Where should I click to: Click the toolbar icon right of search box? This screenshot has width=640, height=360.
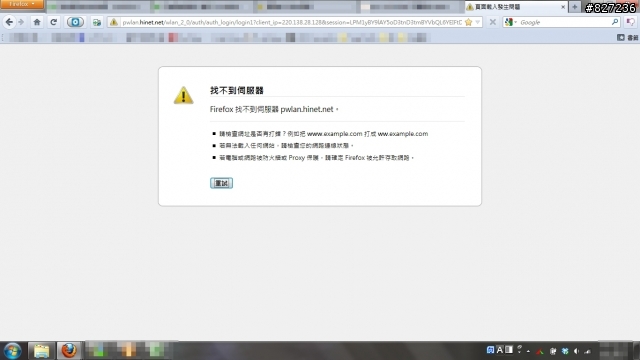click(631, 22)
